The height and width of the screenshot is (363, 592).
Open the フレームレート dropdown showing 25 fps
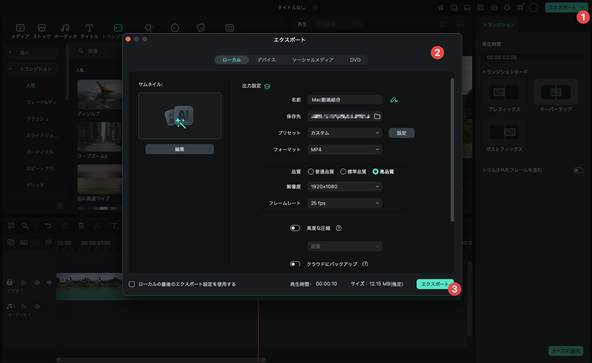[x=345, y=203]
